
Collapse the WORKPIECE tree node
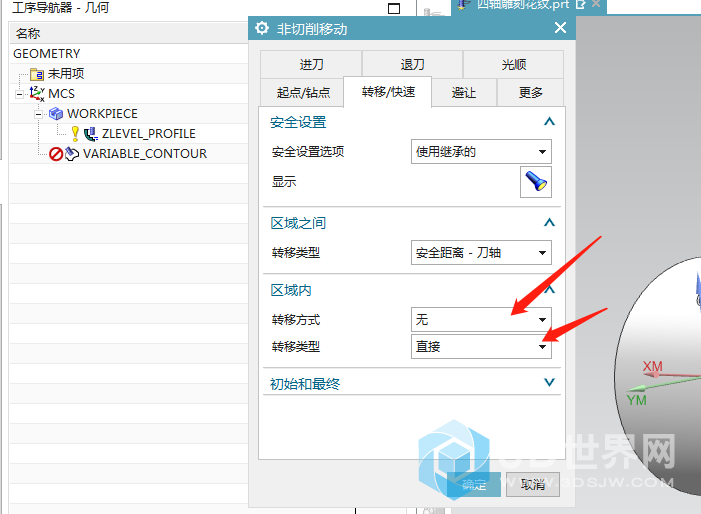pyautogui.click(x=38, y=114)
